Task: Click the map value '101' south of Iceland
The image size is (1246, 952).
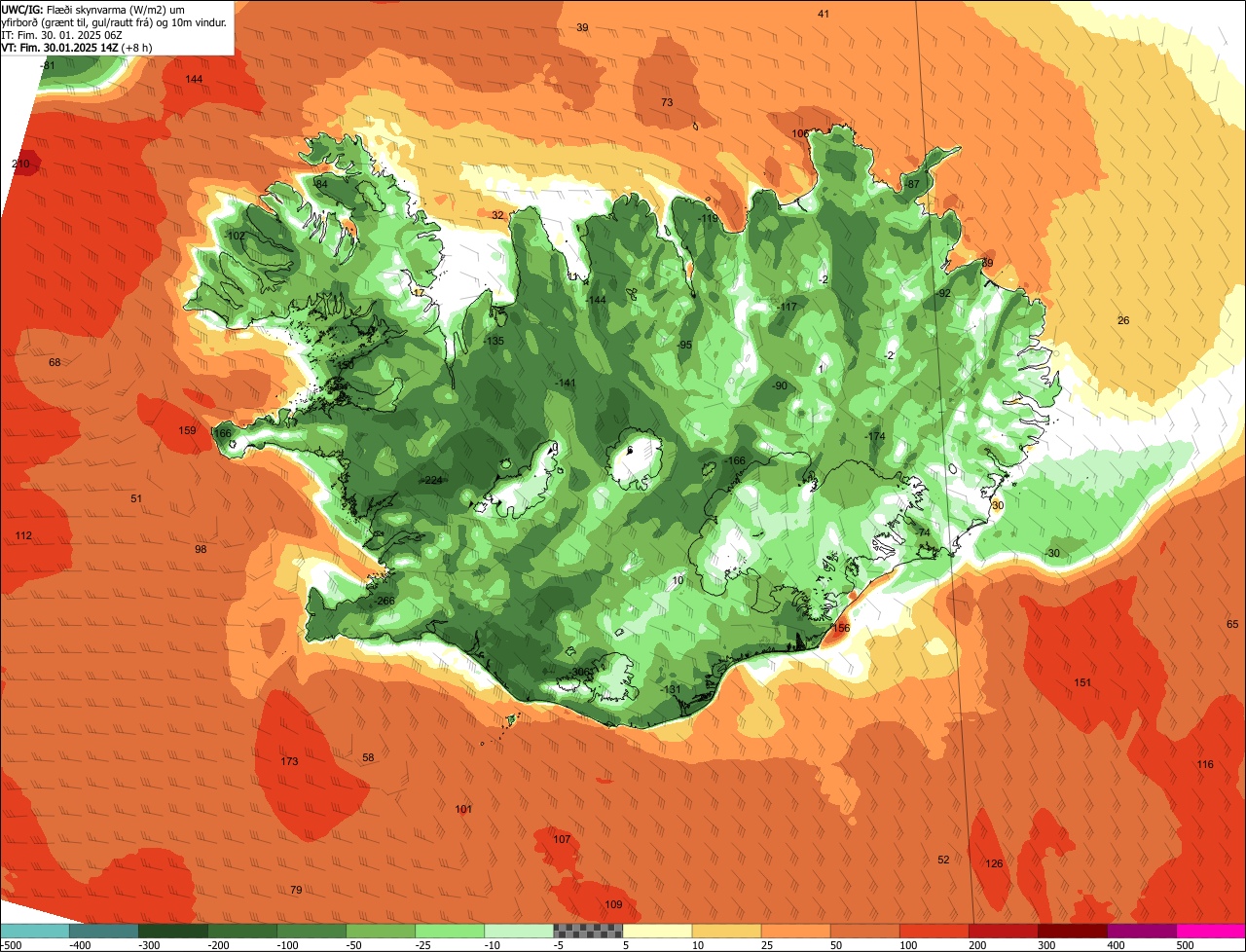Action: (463, 809)
